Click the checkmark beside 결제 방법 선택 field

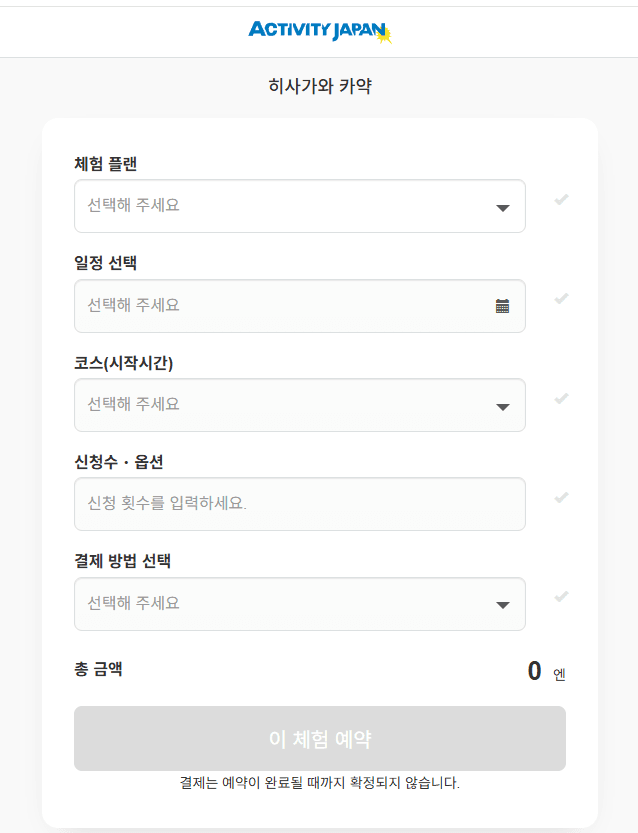[562, 597]
